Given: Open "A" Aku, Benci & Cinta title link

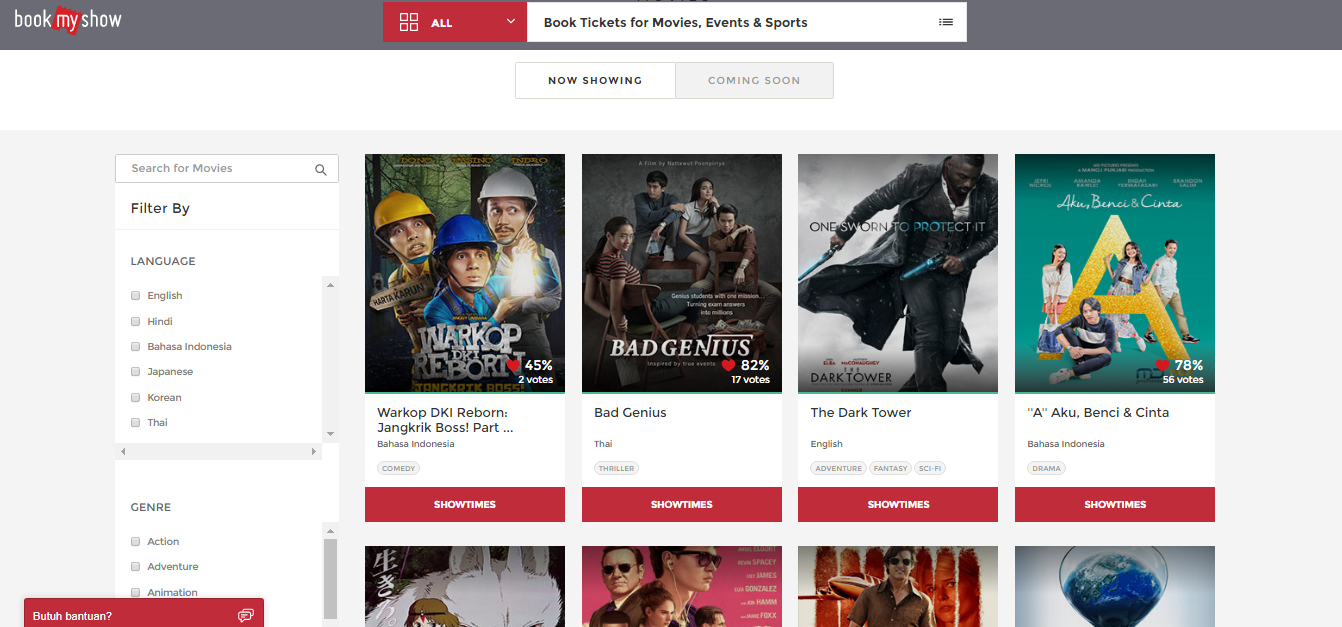Looking at the screenshot, I should point(1098,412).
